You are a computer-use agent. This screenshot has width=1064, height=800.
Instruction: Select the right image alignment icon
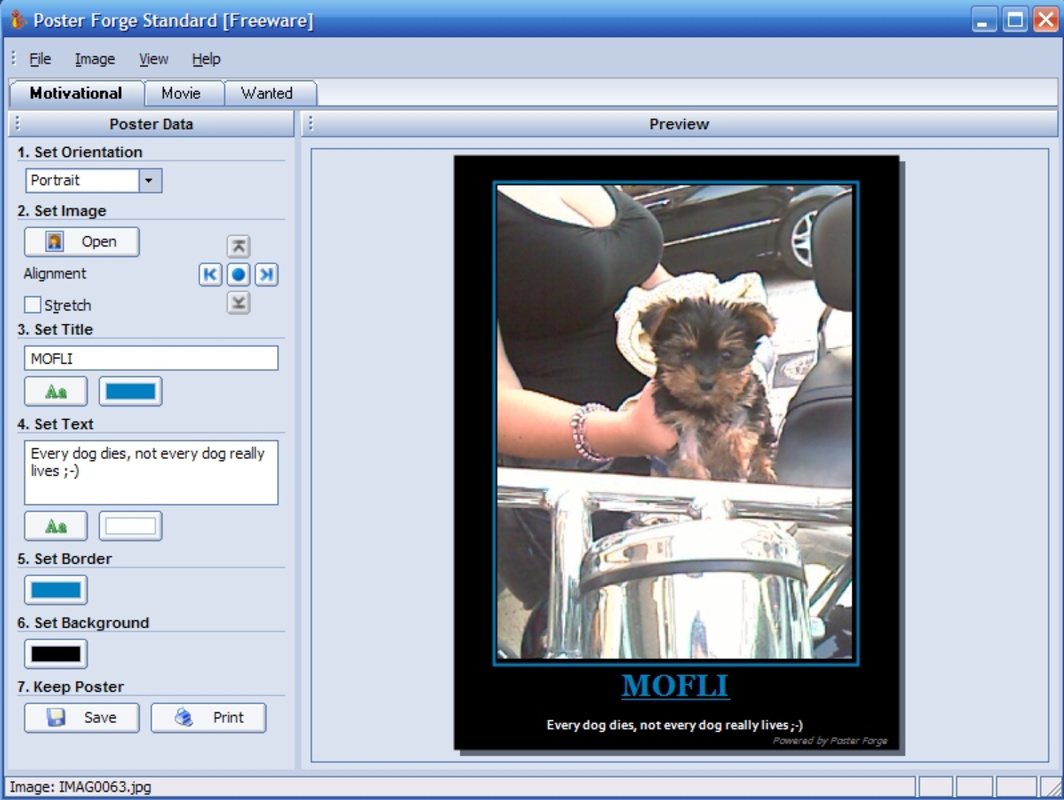[264, 273]
